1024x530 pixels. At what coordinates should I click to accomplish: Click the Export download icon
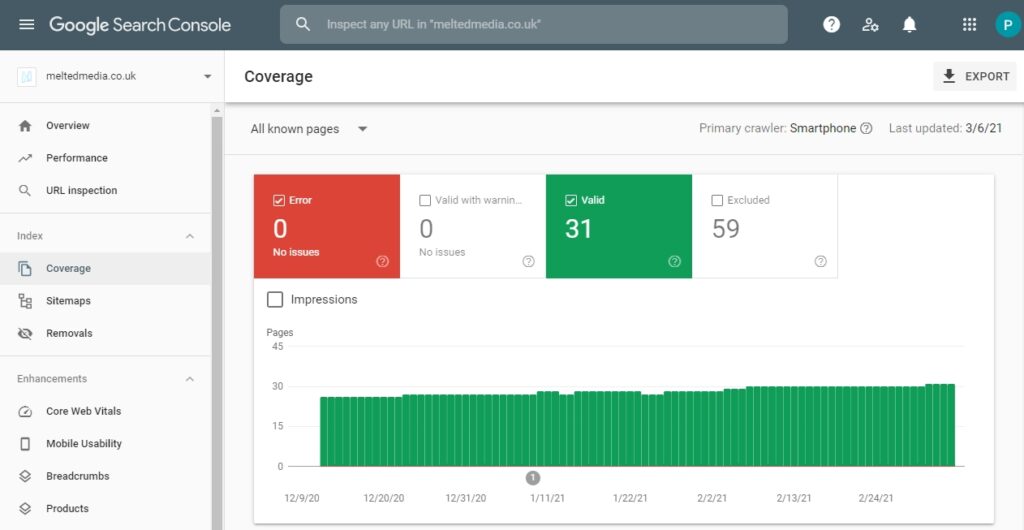[949, 76]
